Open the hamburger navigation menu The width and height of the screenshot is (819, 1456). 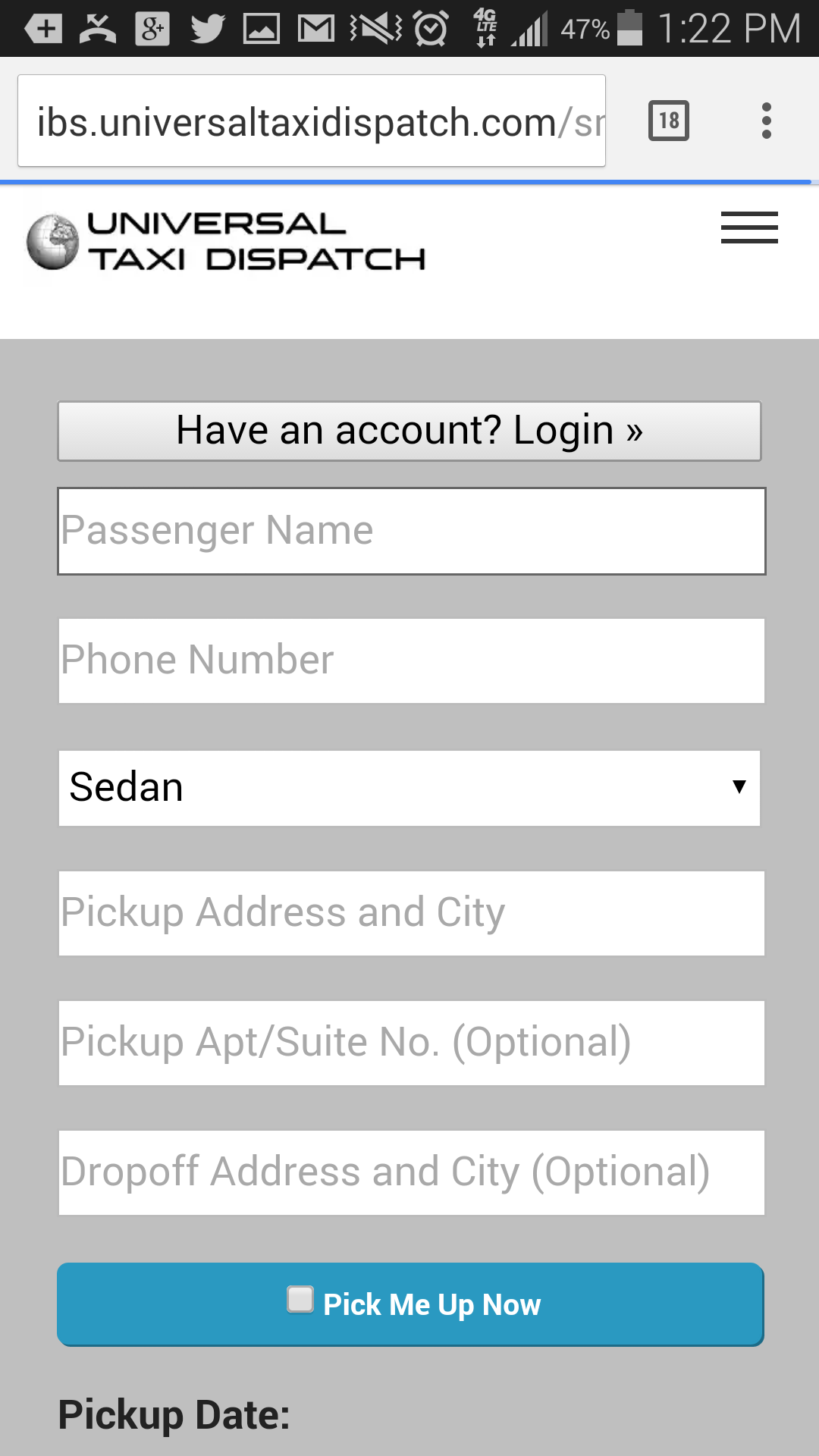(x=749, y=227)
